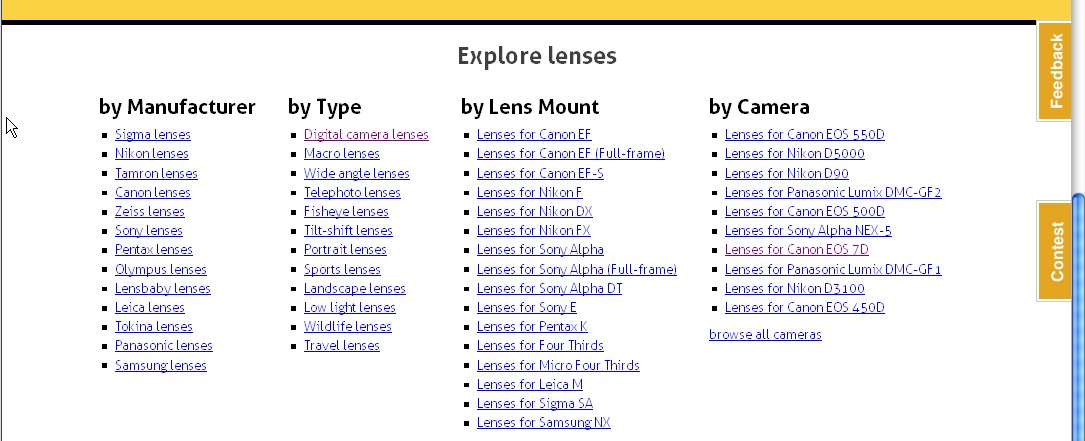Open Lenses for Pentax K
This screenshot has width=1085, height=441.
(531, 326)
